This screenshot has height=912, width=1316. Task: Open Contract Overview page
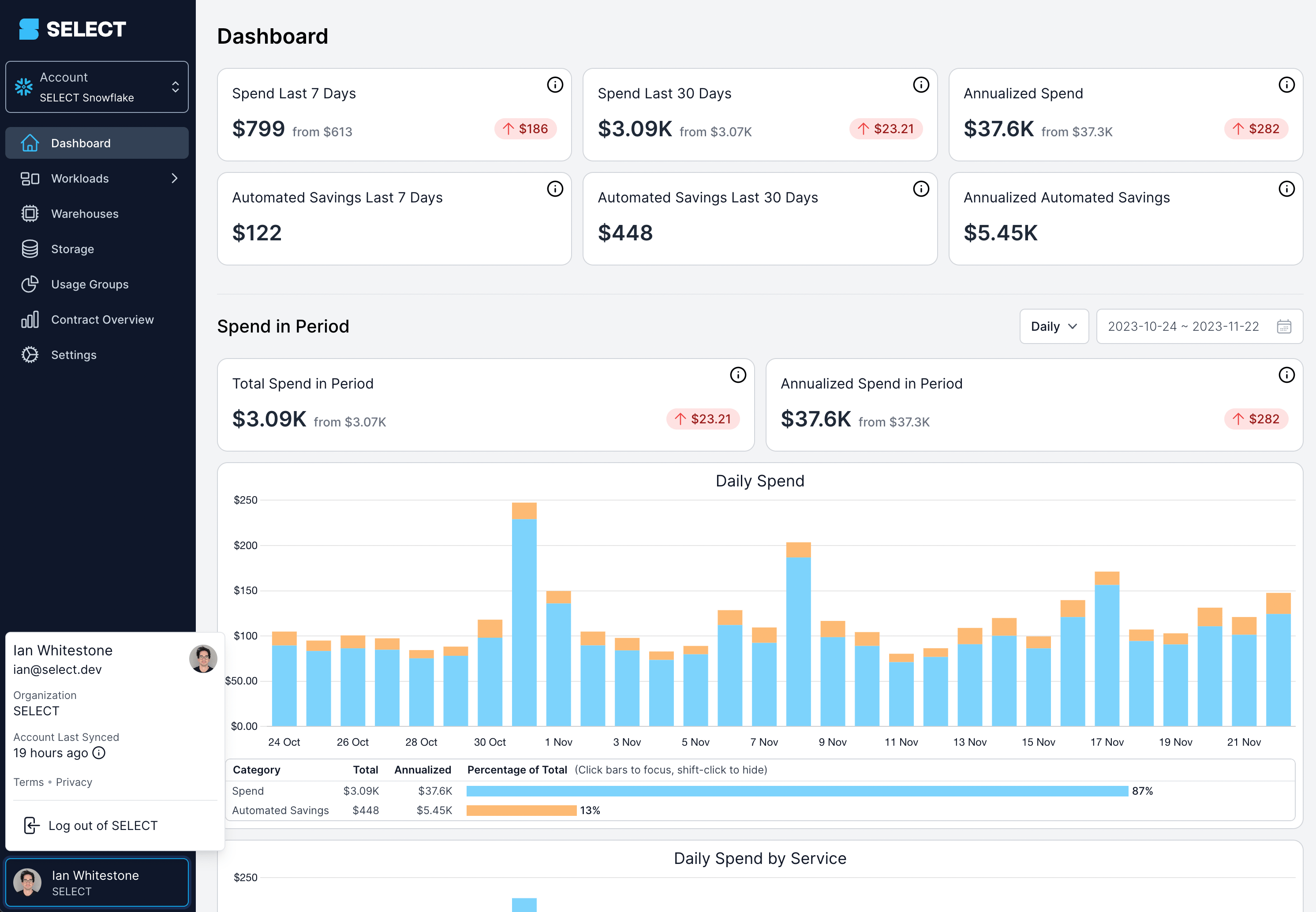[102, 319]
